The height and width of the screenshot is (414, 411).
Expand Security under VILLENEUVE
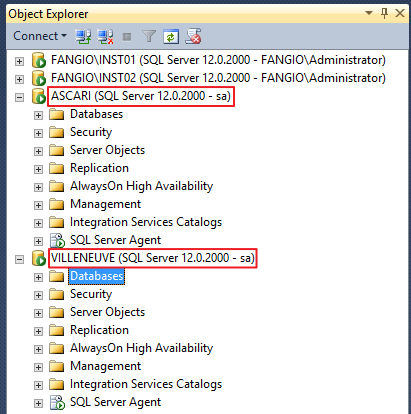coord(38,295)
